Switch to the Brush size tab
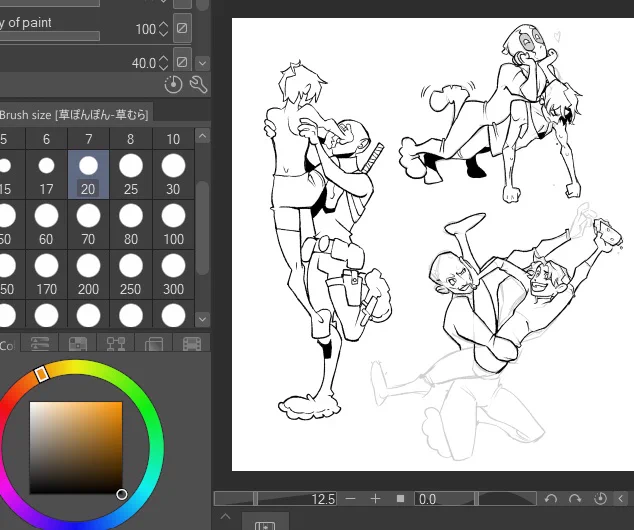 point(75,115)
